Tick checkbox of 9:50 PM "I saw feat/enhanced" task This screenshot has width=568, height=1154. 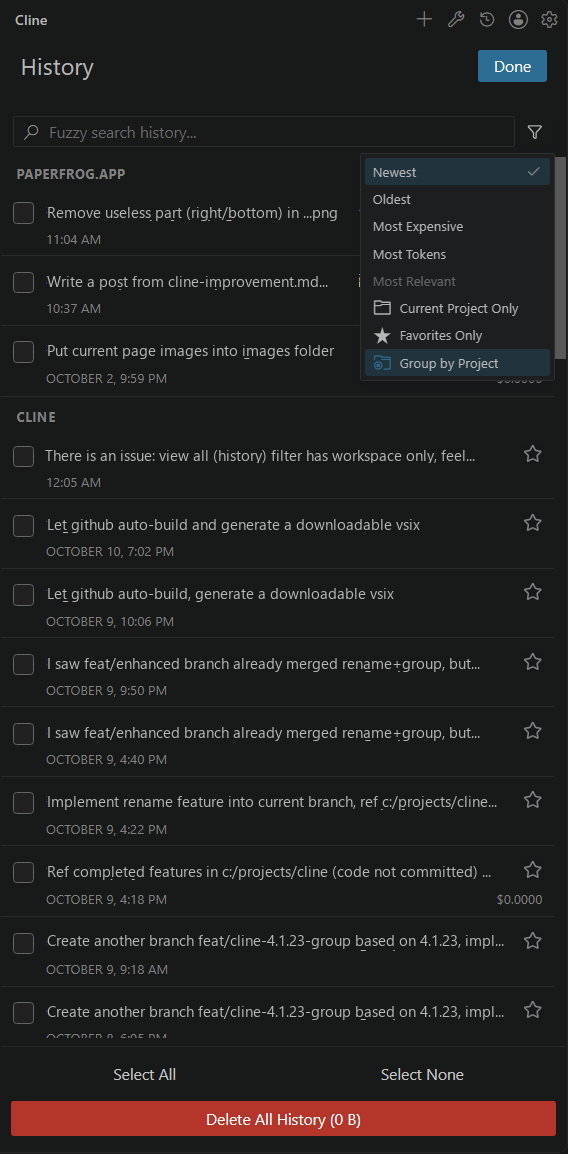24,664
